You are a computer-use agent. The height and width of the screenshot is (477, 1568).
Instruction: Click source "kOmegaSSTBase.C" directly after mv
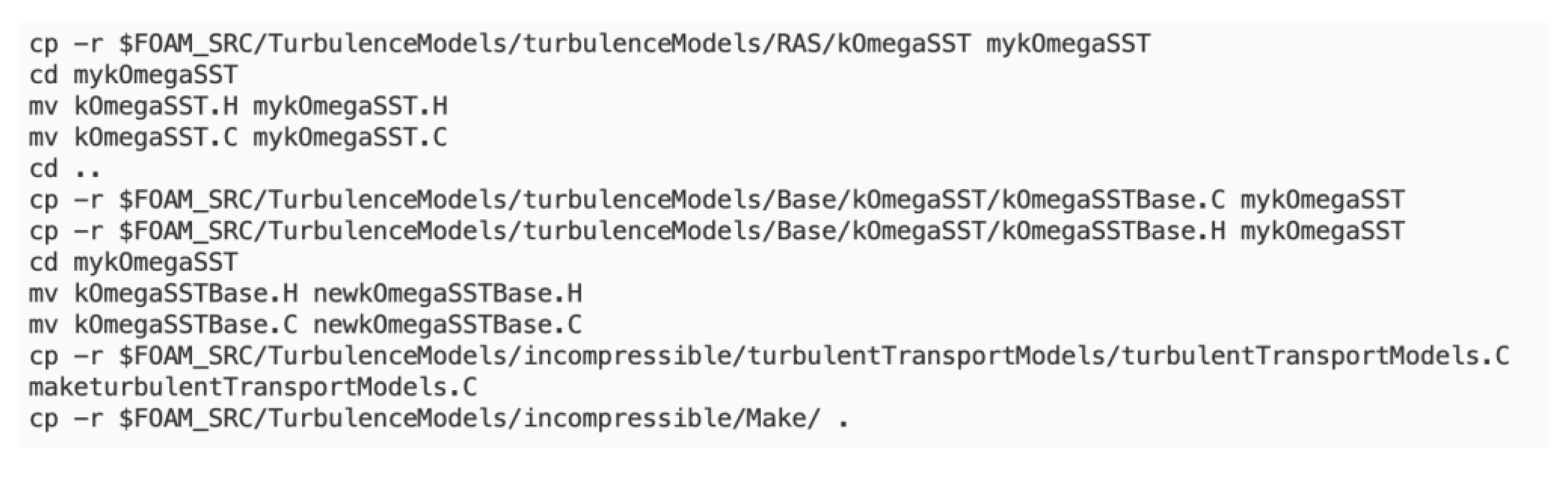186,325
